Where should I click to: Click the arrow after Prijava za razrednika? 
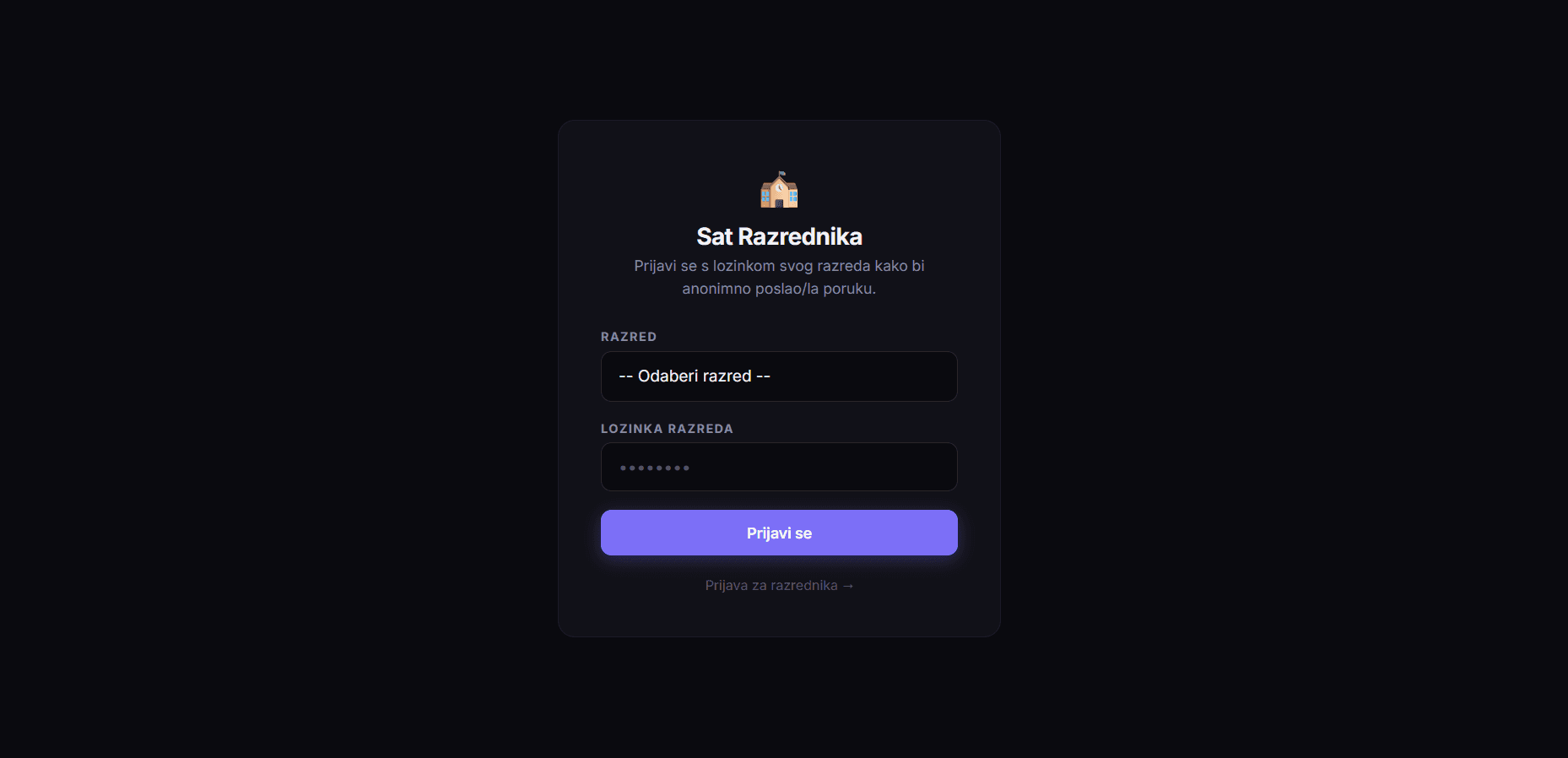pyautogui.click(x=848, y=586)
